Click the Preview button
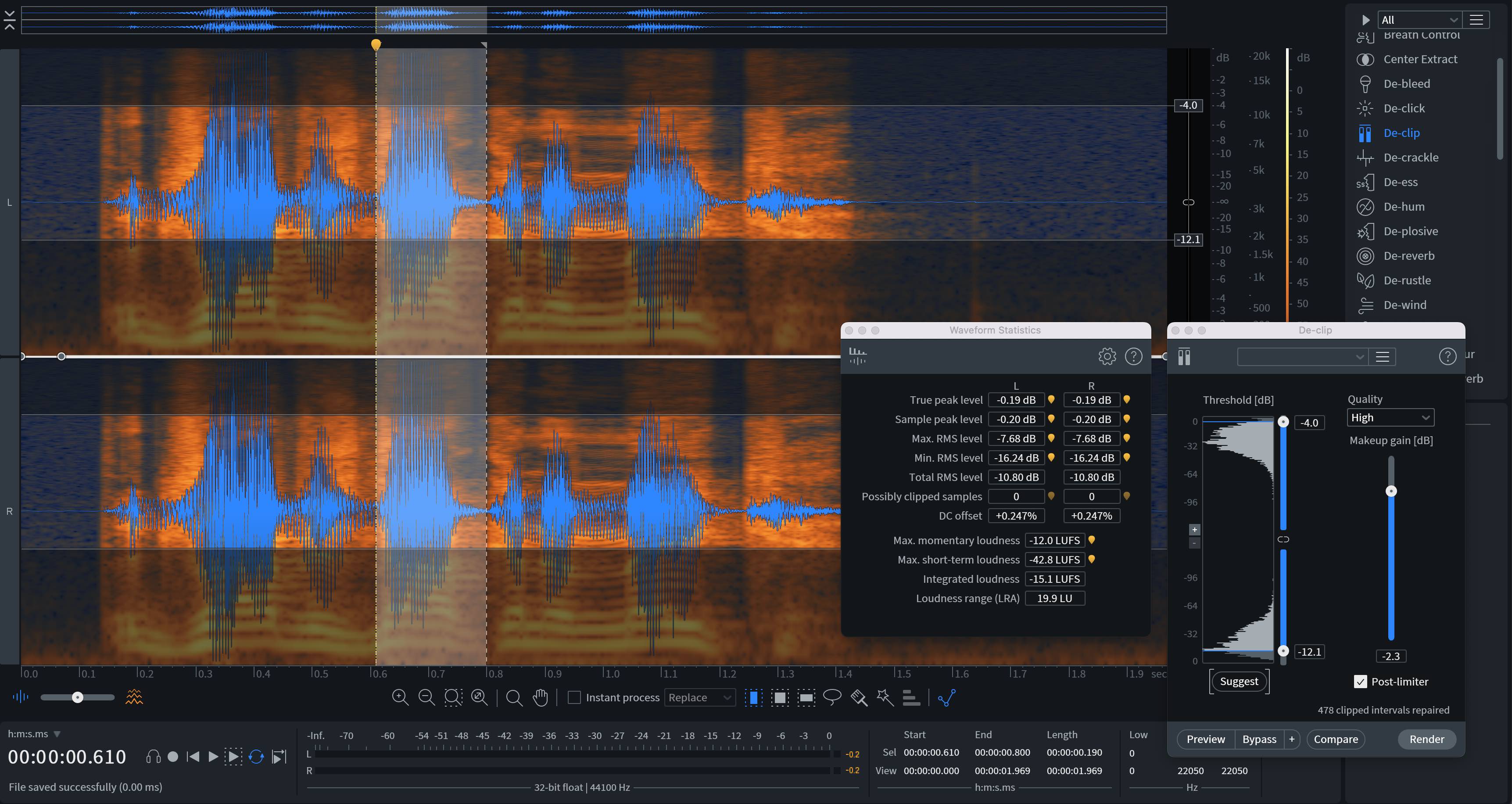Screen dimensions: 1512x804 (x=1206, y=739)
